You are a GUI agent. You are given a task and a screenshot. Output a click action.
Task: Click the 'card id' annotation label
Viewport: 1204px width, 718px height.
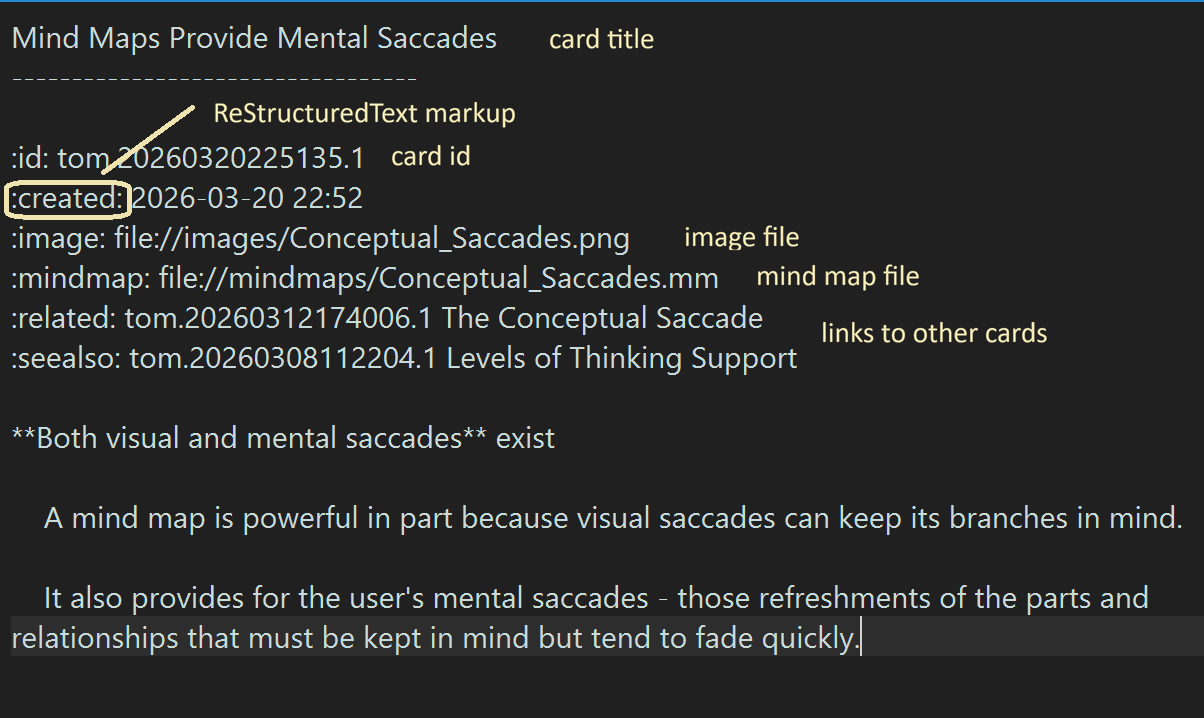(x=431, y=157)
